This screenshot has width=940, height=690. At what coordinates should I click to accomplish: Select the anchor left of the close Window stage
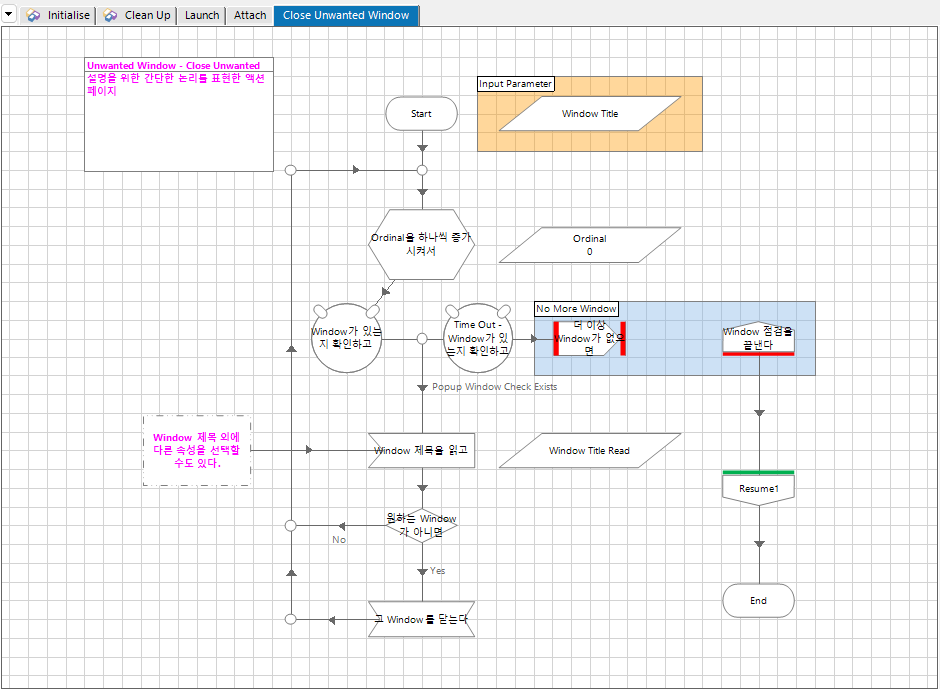tap(291, 619)
